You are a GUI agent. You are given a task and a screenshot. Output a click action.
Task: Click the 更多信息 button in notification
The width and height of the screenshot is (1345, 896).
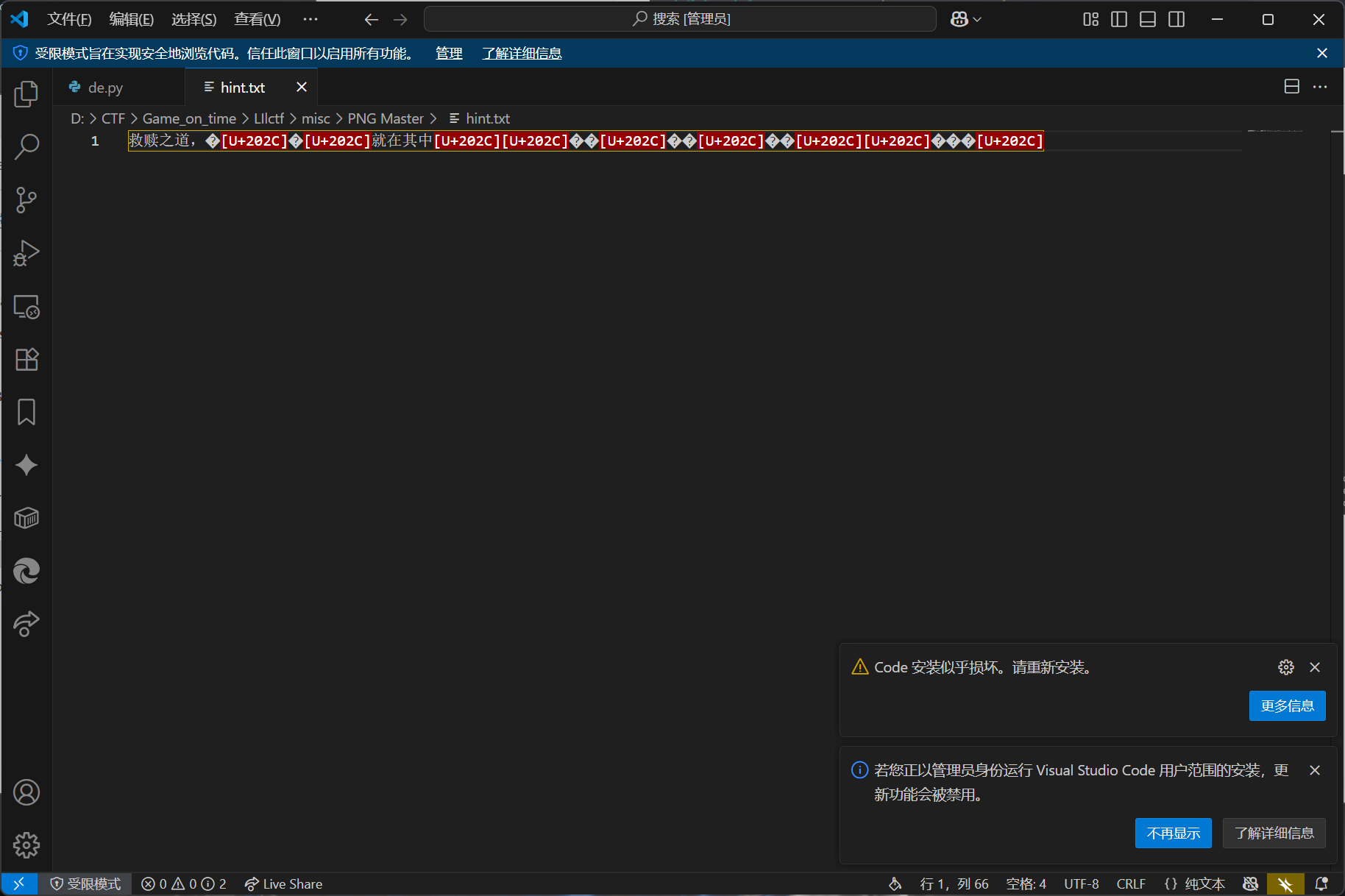tap(1287, 705)
